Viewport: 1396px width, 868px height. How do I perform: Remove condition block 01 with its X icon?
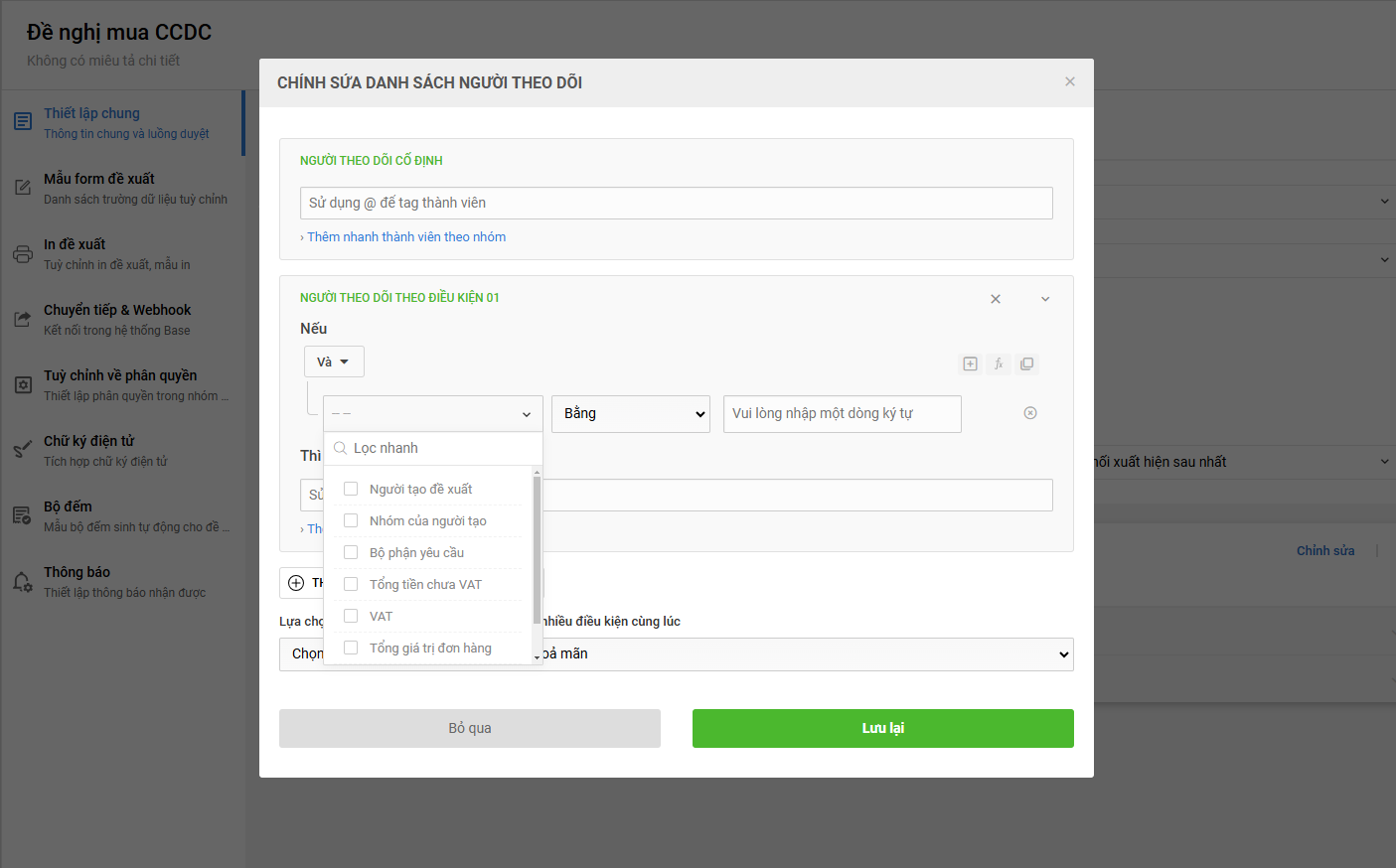[996, 299]
